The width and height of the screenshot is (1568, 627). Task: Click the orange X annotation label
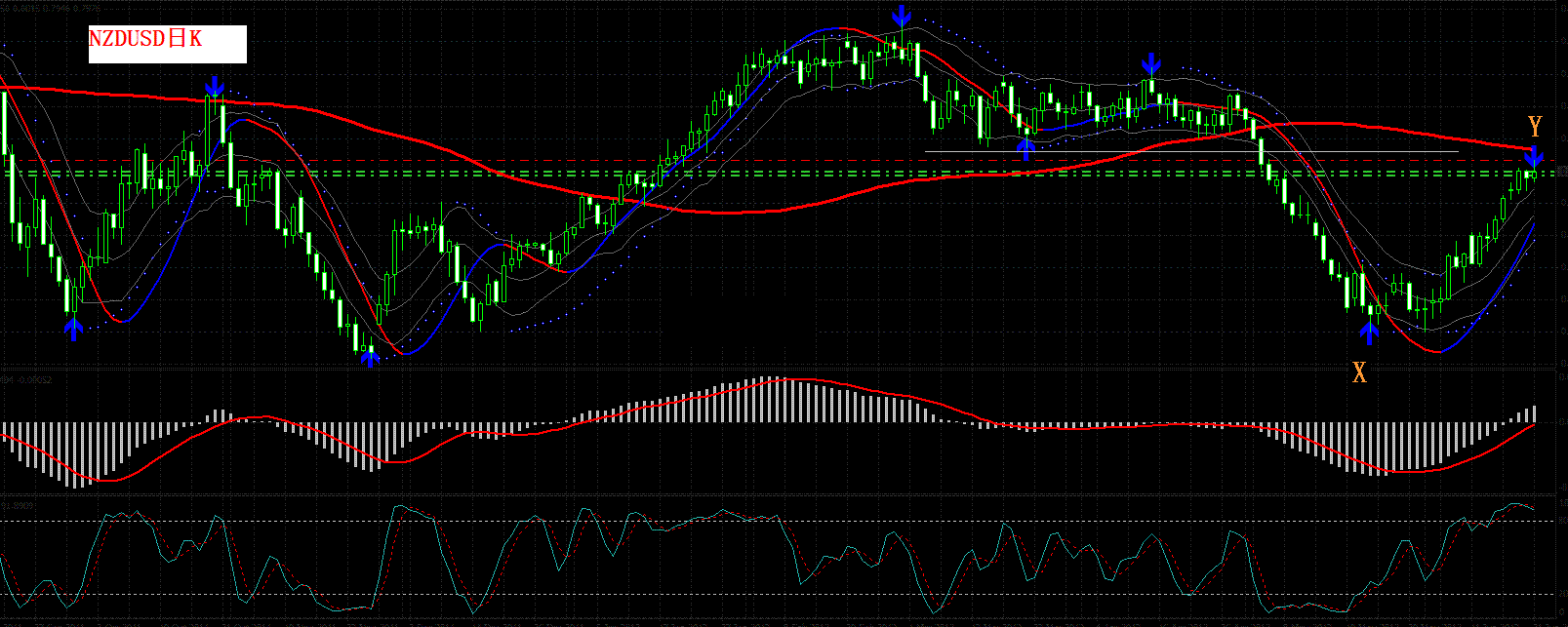1359,372
